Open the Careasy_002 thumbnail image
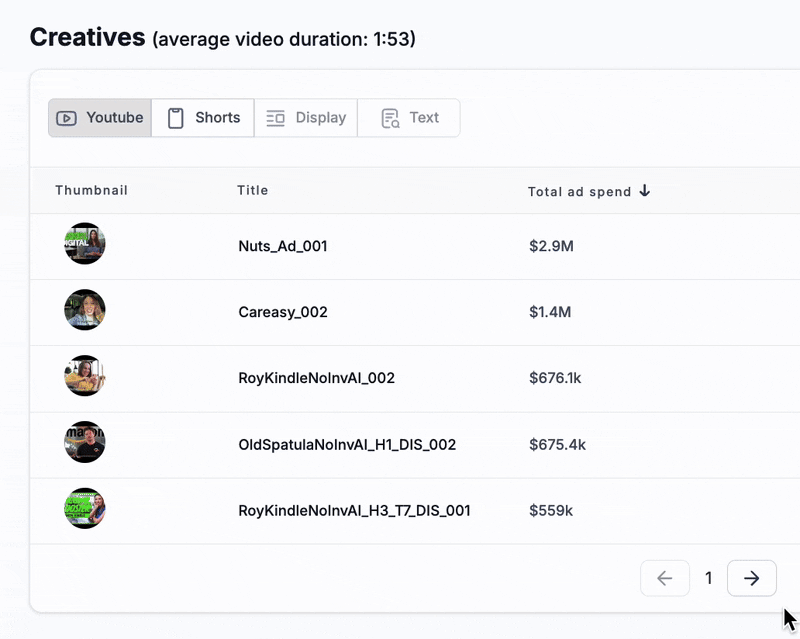Viewport: 800px width, 639px height. point(85,311)
